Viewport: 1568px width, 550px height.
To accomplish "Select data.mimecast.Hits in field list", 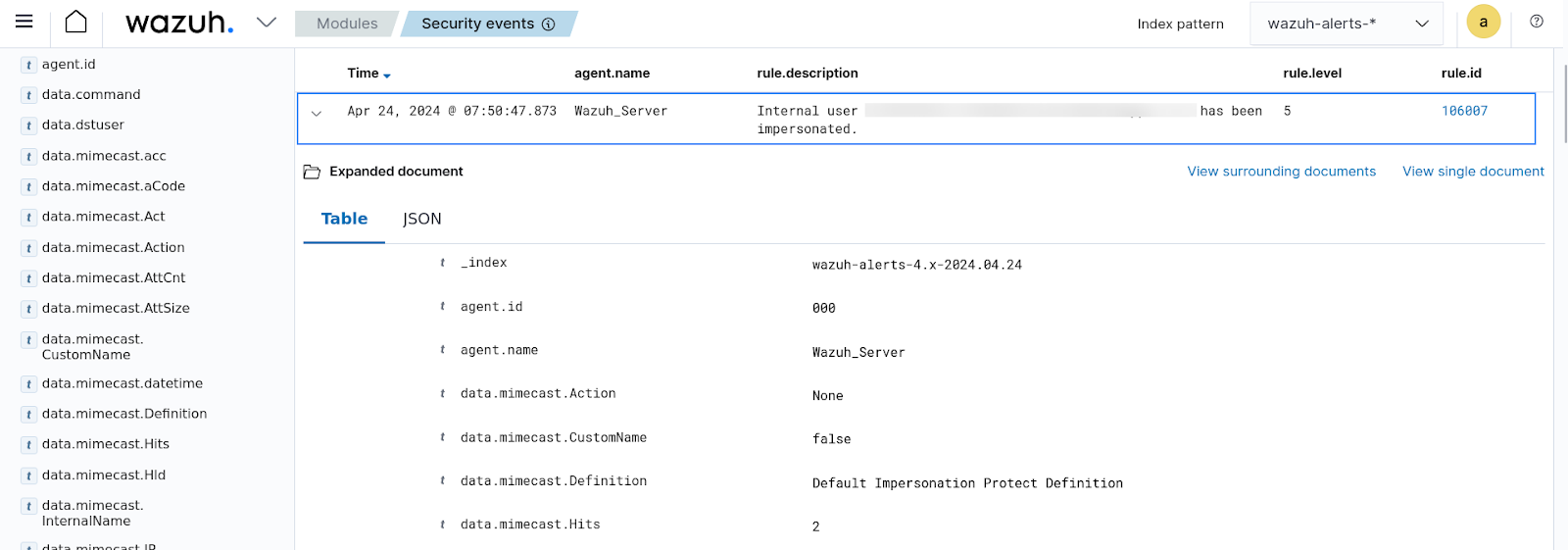I will pyautogui.click(x=105, y=444).
